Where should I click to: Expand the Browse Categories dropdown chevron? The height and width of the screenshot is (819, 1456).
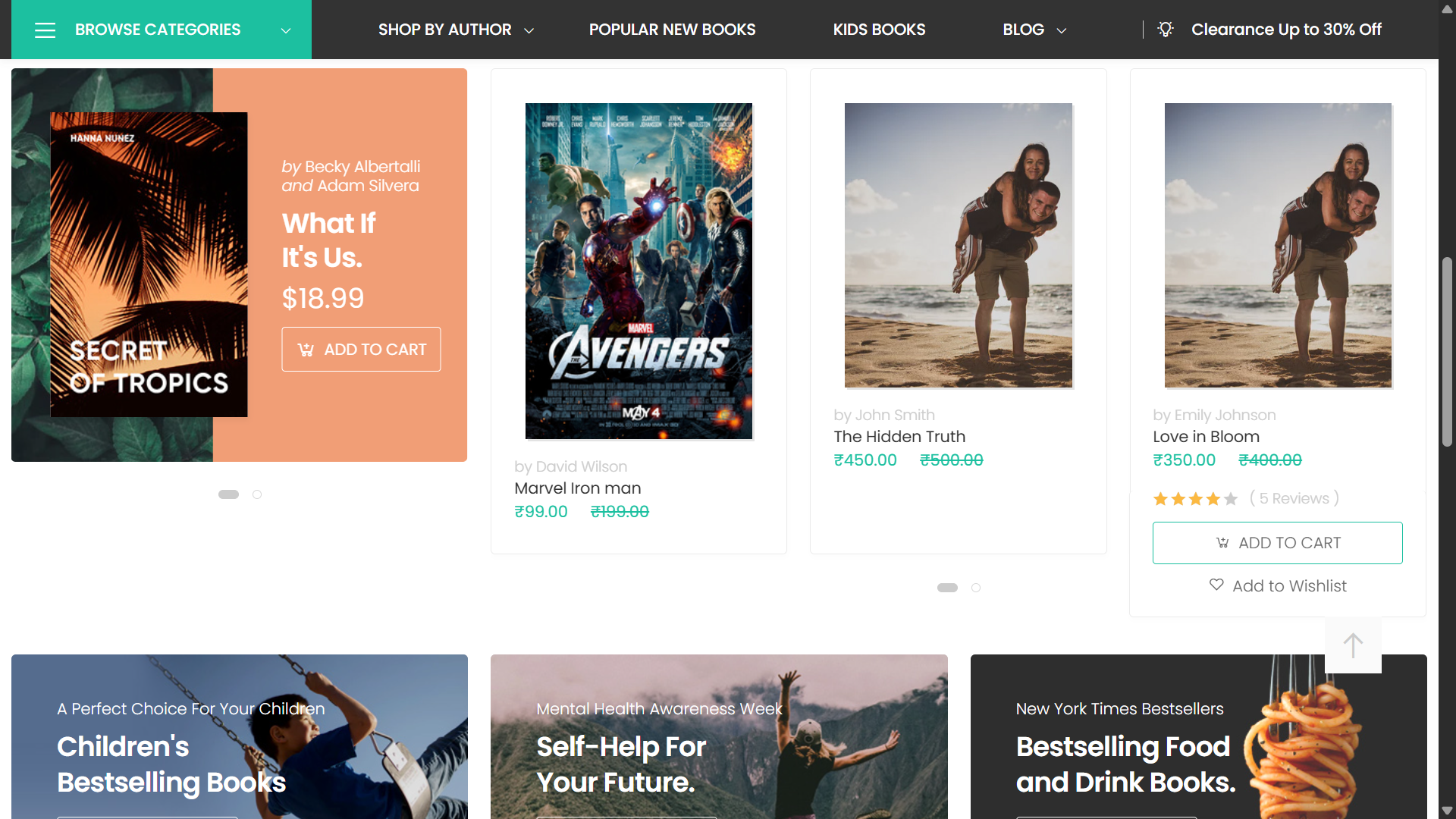286,30
